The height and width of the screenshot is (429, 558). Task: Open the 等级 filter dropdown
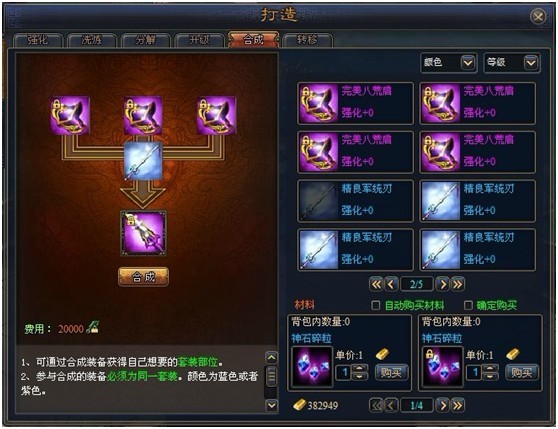(x=531, y=63)
